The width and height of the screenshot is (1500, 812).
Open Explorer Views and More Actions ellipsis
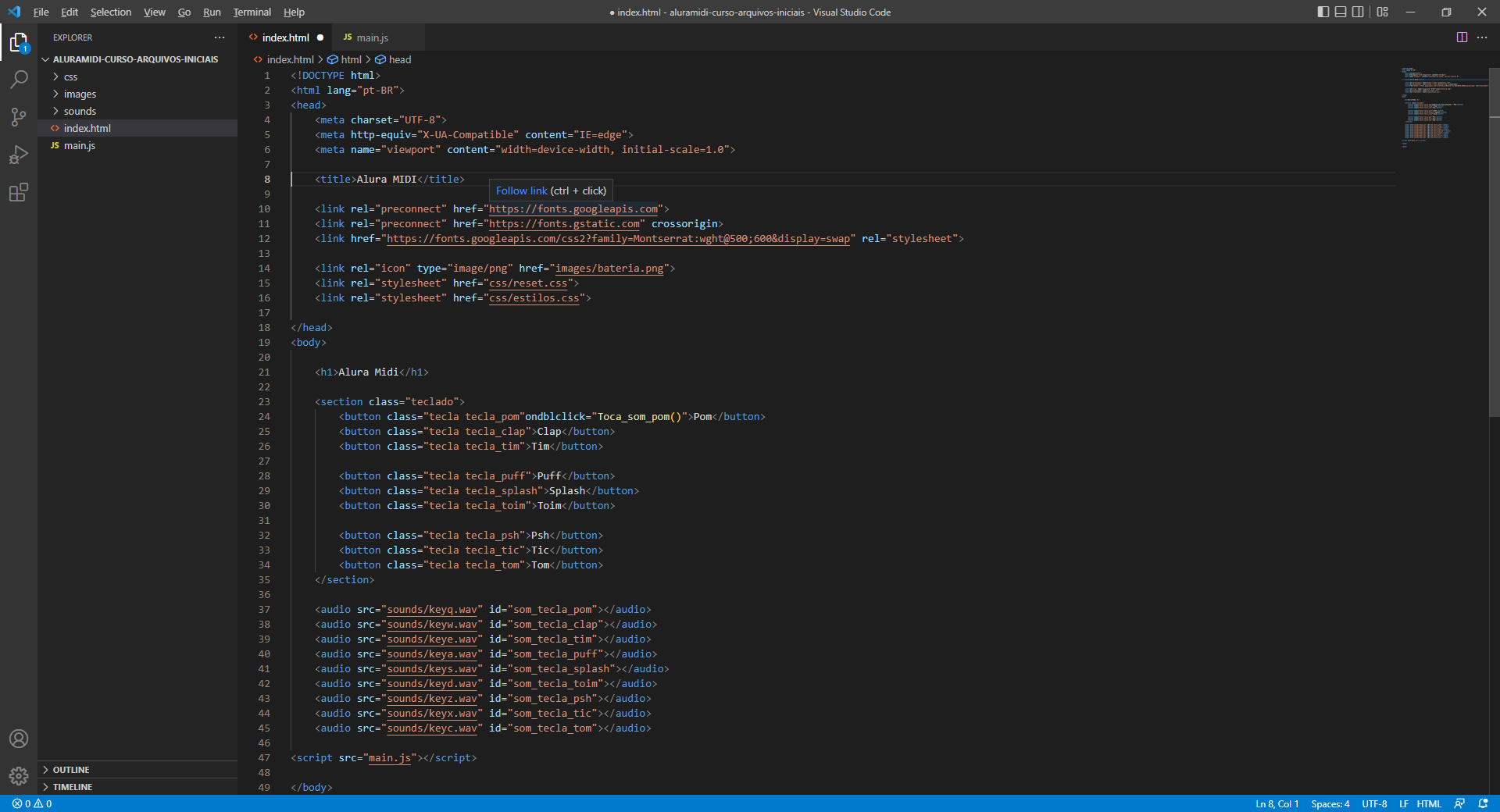tap(220, 37)
